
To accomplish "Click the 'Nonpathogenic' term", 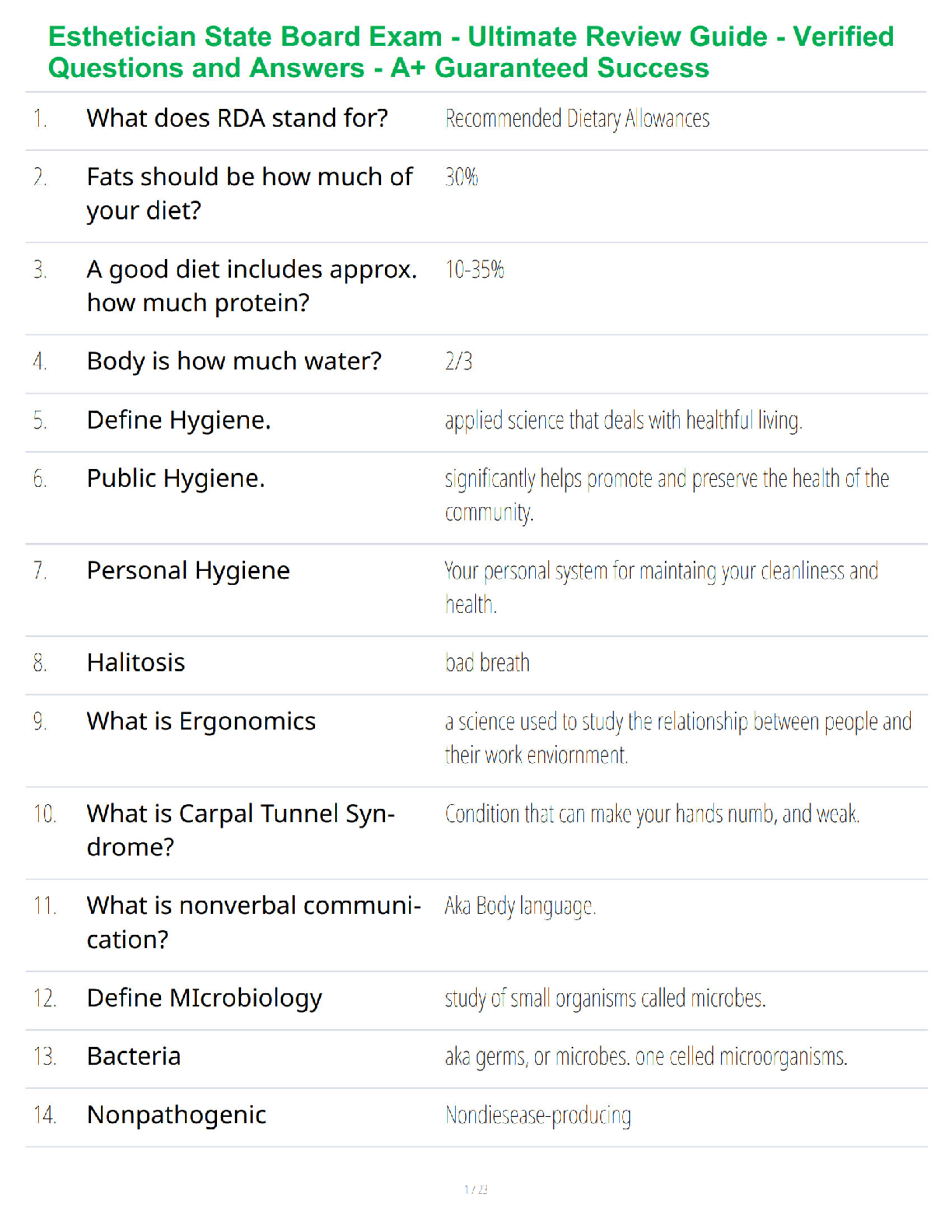I will point(177,1115).
